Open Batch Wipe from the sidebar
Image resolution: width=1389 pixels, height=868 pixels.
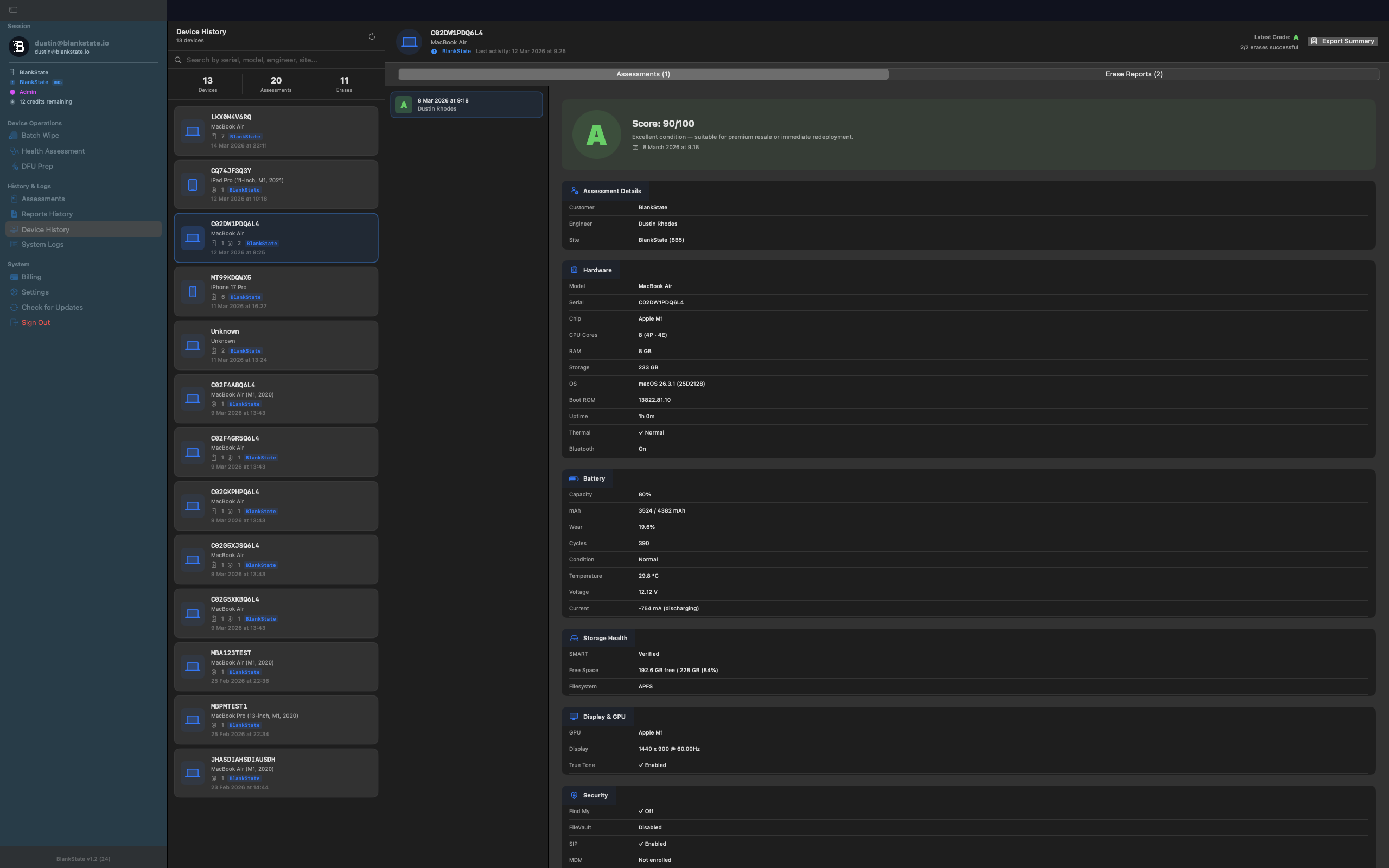(40, 136)
